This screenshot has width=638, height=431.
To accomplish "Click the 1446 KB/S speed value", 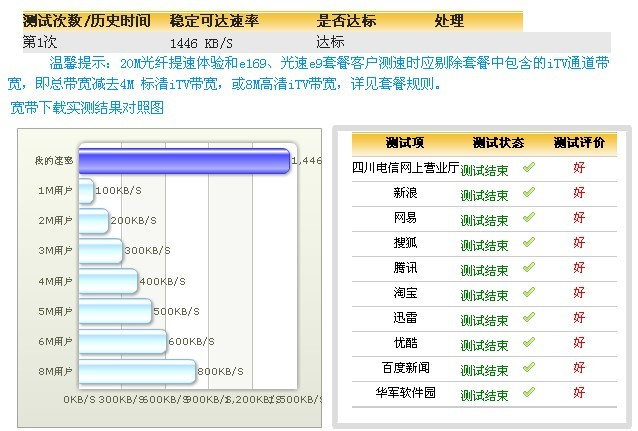I will pyautogui.click(x=201, y=43).
